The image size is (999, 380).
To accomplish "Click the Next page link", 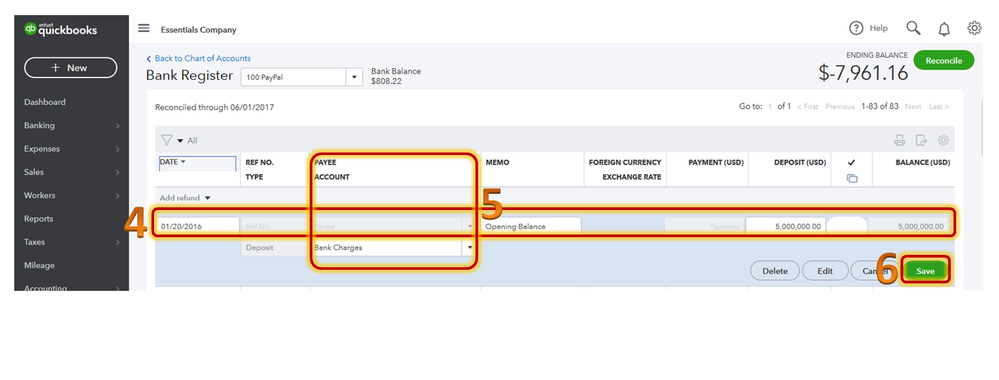I will pos(913,106).
